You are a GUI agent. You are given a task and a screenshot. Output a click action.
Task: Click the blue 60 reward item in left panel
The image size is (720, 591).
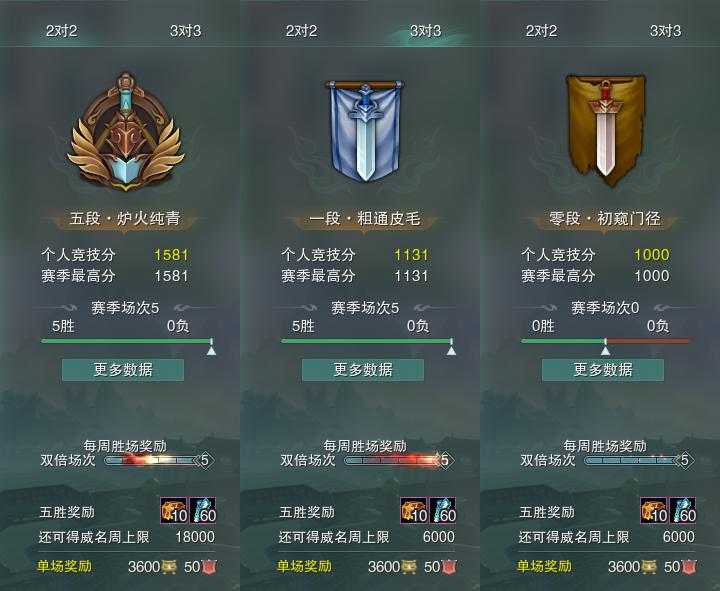pyautogui.click(x=202, y=510)
